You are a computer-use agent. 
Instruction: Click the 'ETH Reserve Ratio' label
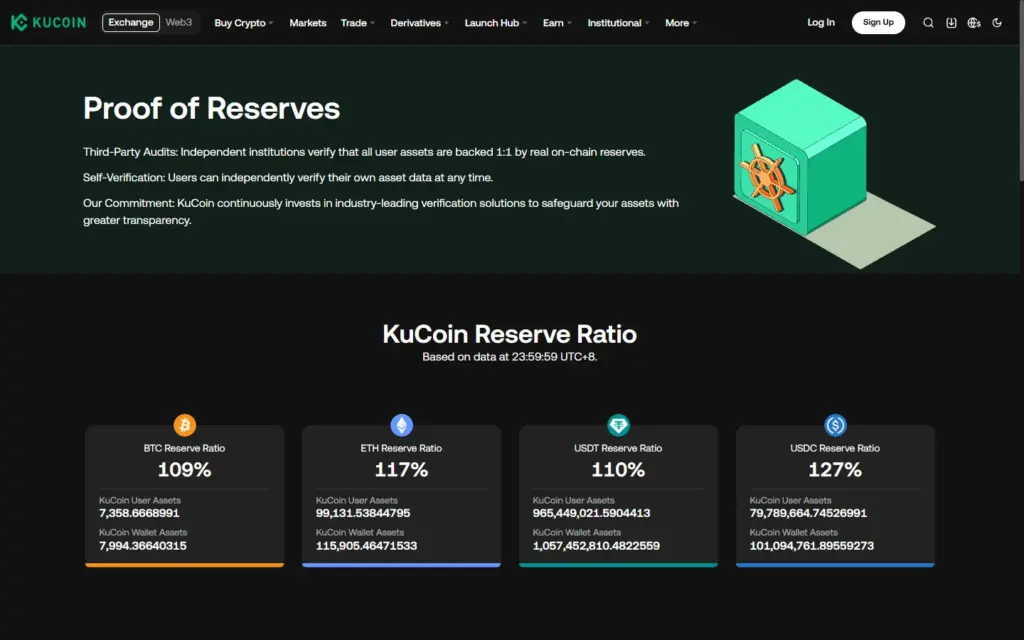click(x=402, y=448)
